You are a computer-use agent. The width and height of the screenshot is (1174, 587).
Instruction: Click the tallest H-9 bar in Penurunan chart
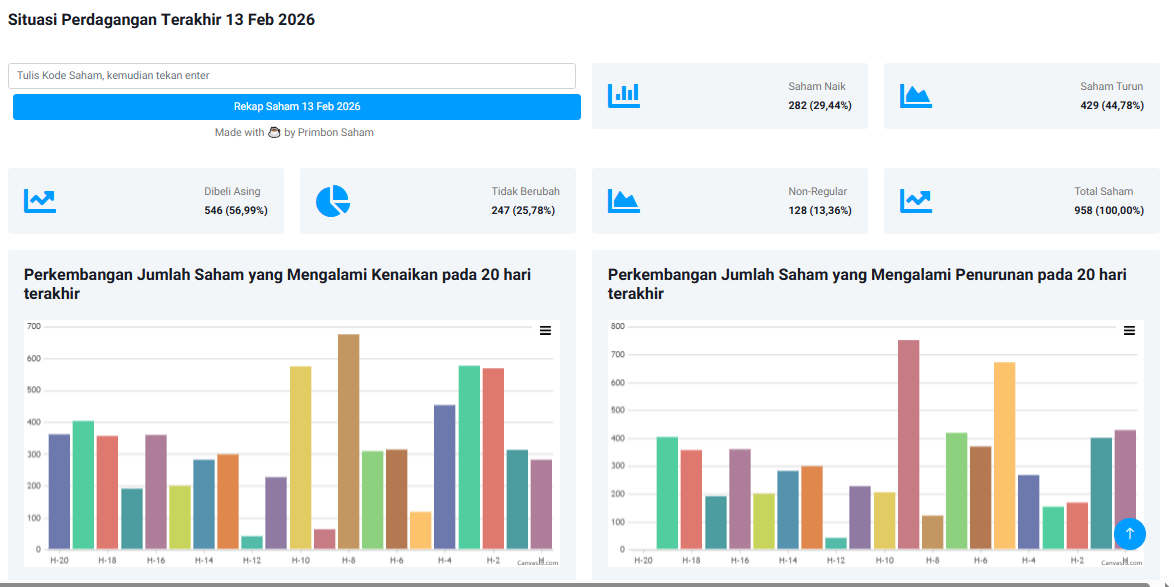[908, 445]
